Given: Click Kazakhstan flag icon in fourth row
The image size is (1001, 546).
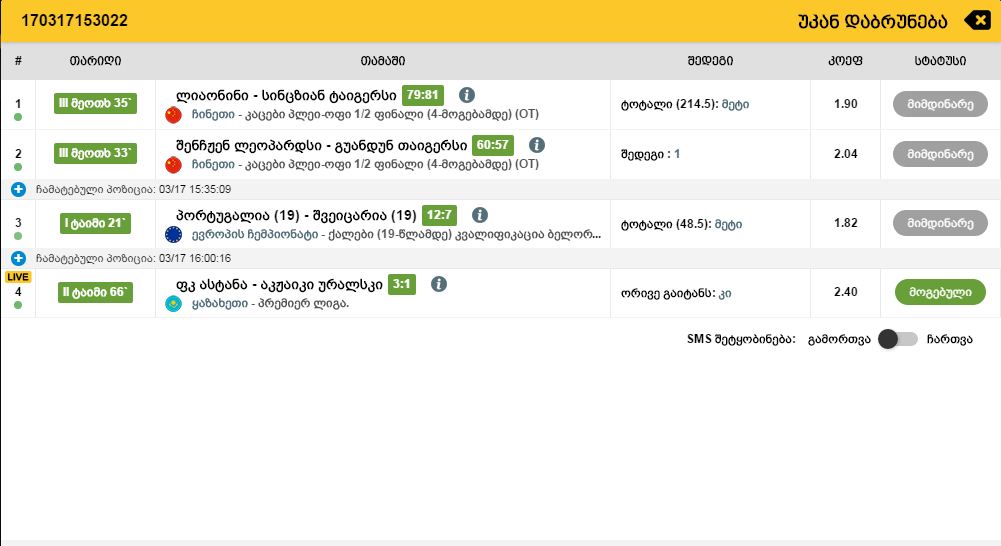Looking at the screenshot, I should point(174,303).
